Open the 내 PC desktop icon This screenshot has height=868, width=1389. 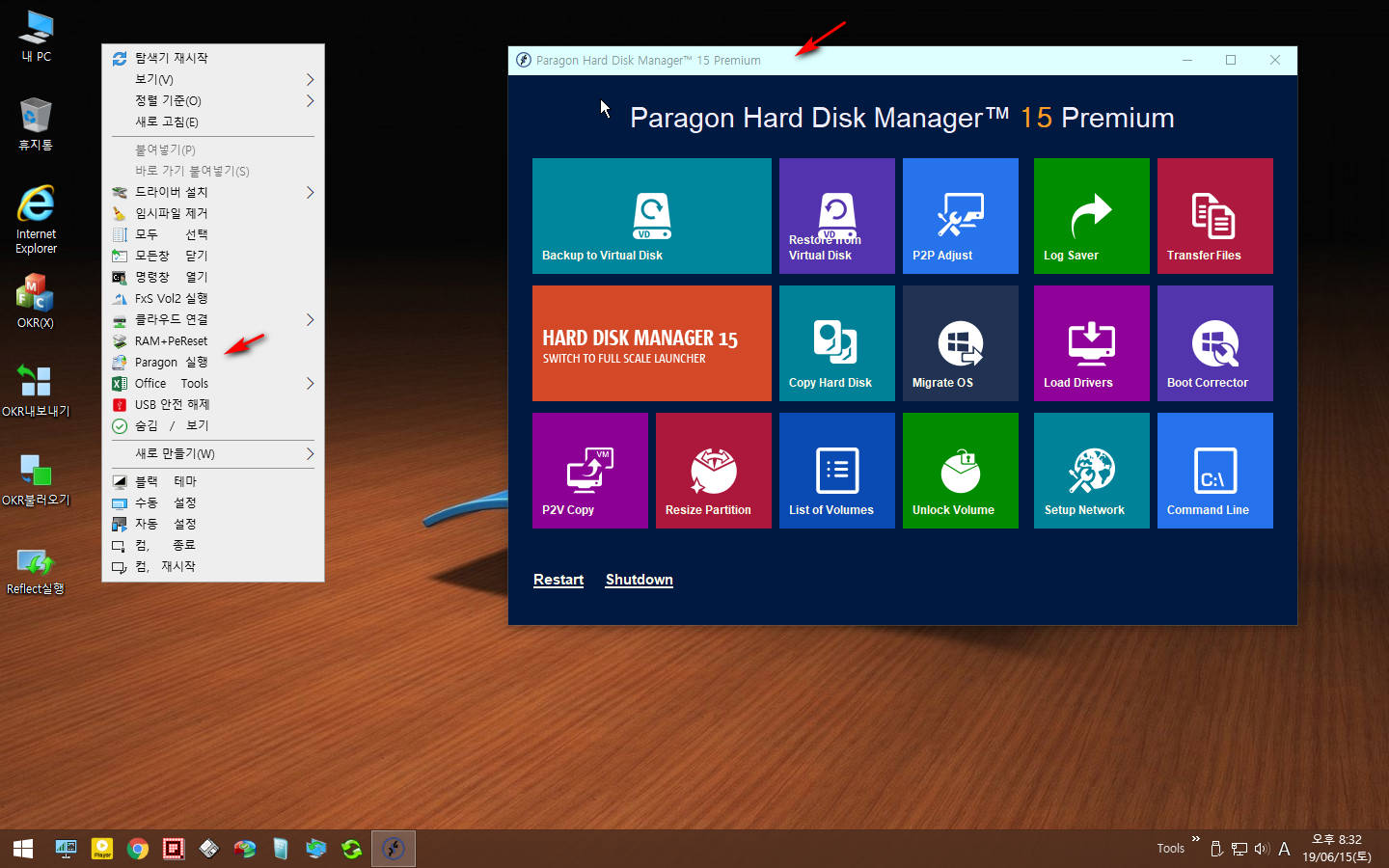[36, 36]
